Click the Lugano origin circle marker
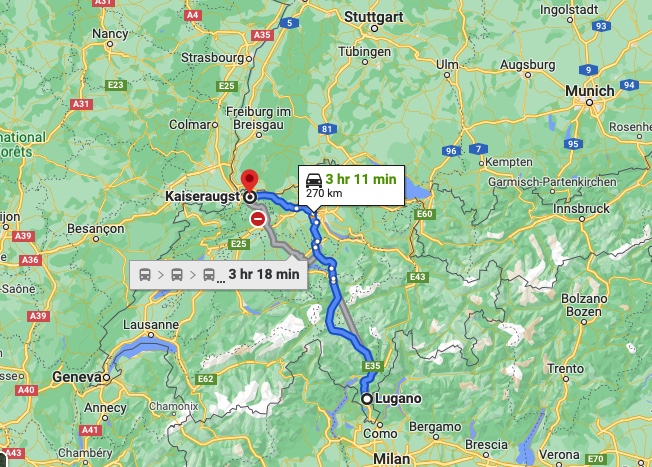The image size is (652, 467). [366, 399]
